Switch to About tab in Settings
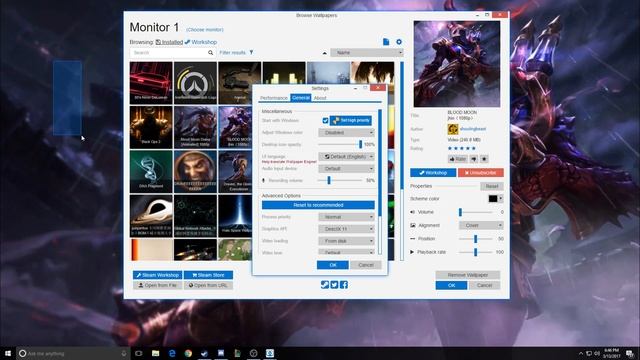The image size is (640, 360). pyautogui.click(x=320, y=98)
